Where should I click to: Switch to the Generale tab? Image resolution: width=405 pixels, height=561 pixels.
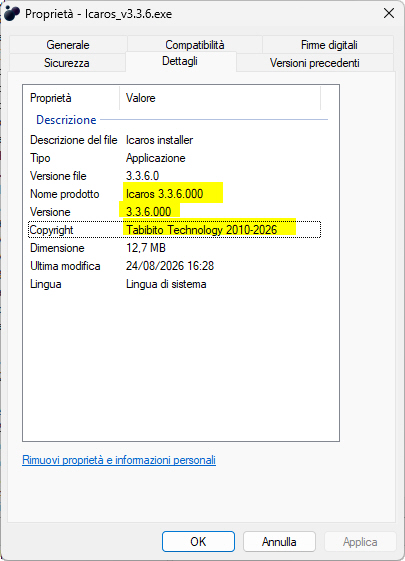click(x=68, y=45)
